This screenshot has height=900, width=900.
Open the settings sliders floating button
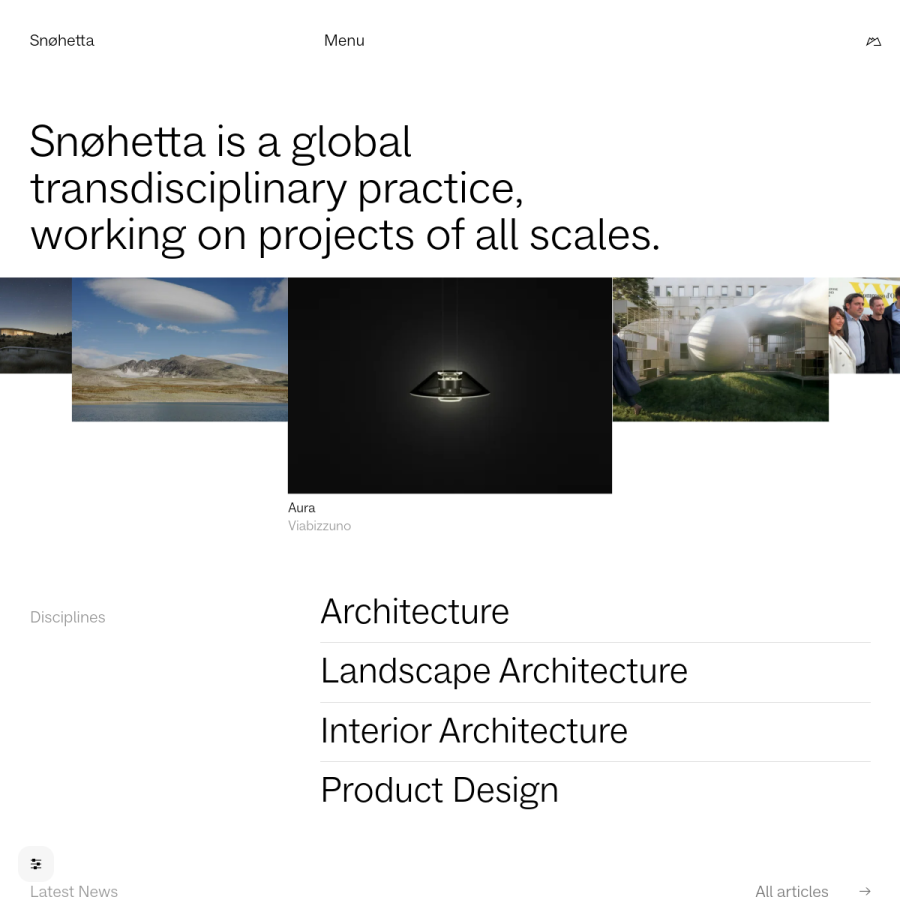coord(36,863)
